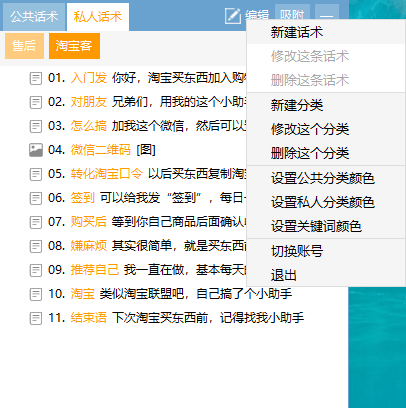Image resolution: width=406 pixels, height=408 pixels.
Task: Click the text icon of row 06 签到
Action: [x=36, y=198]
